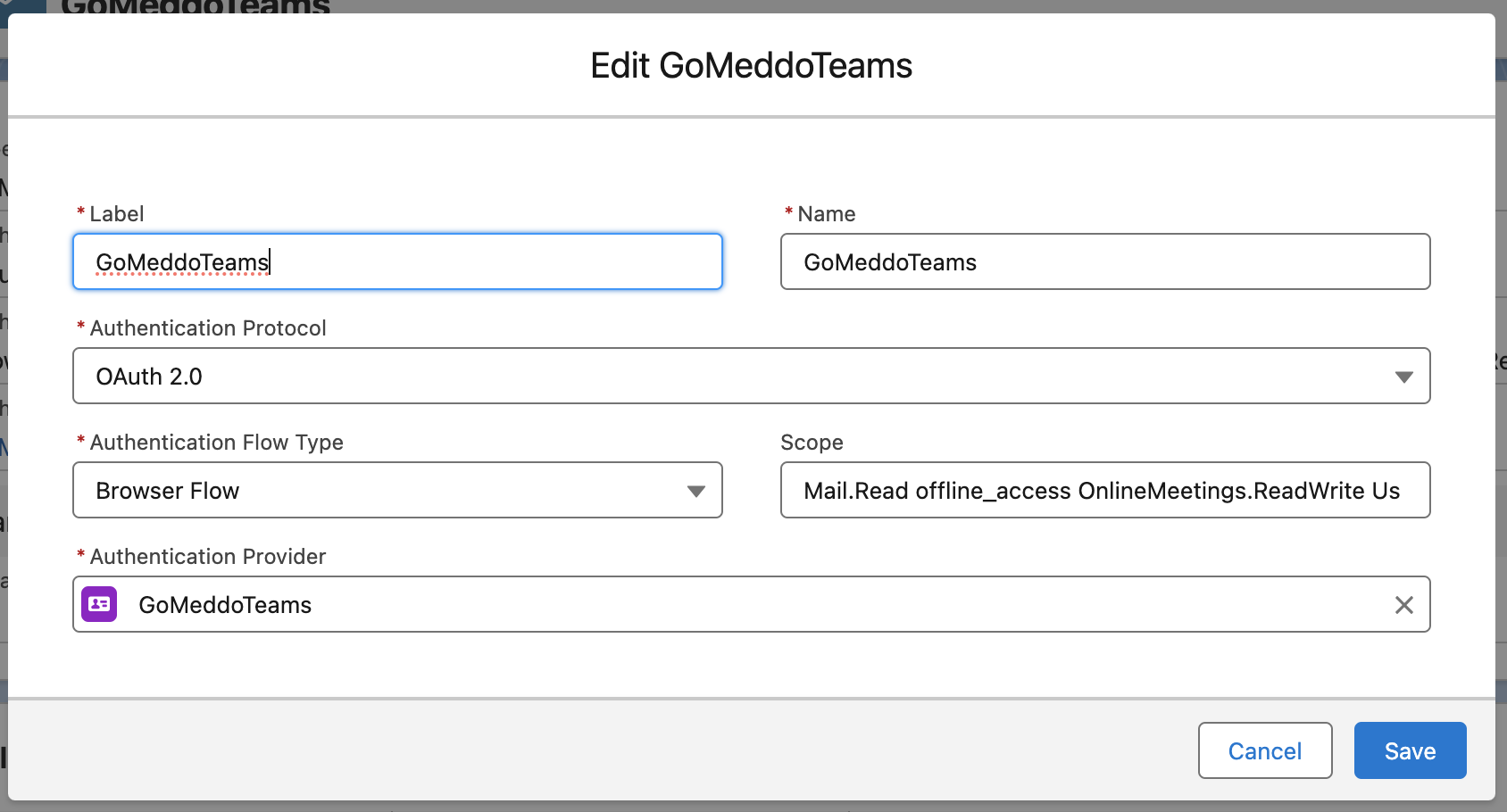Click the "Name" field caption

826,214
